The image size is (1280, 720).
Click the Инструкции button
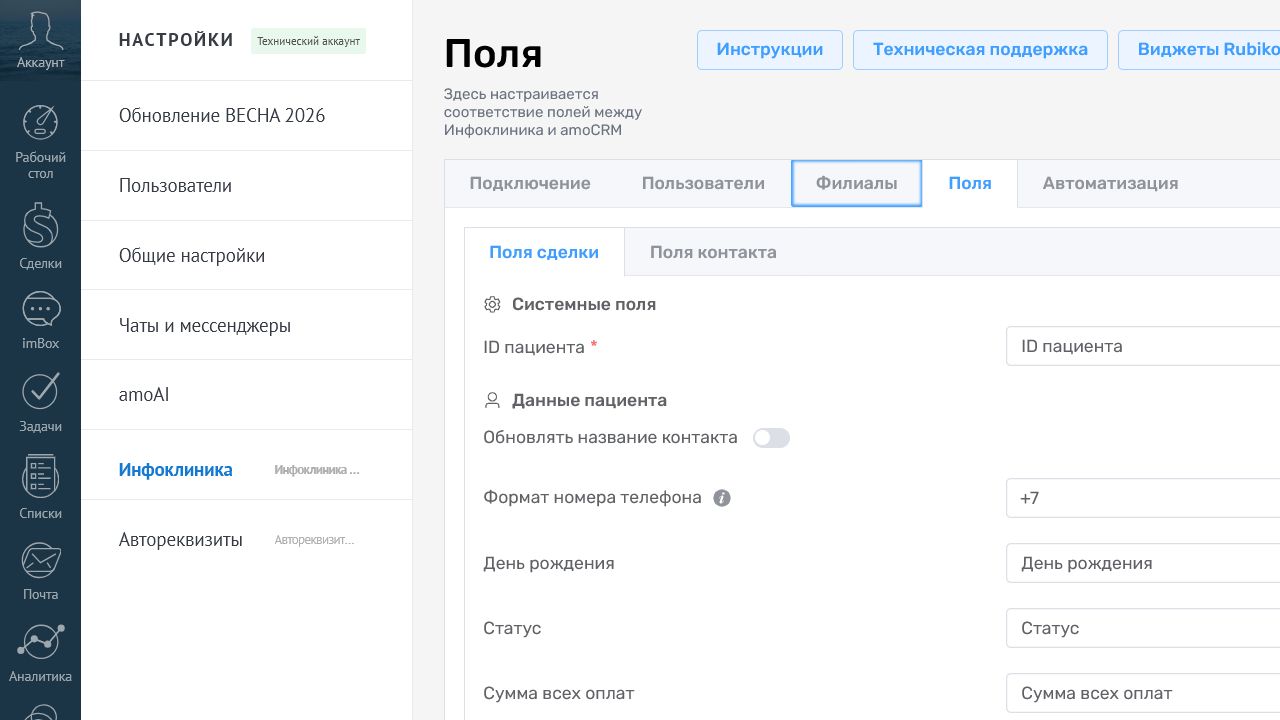770,49
